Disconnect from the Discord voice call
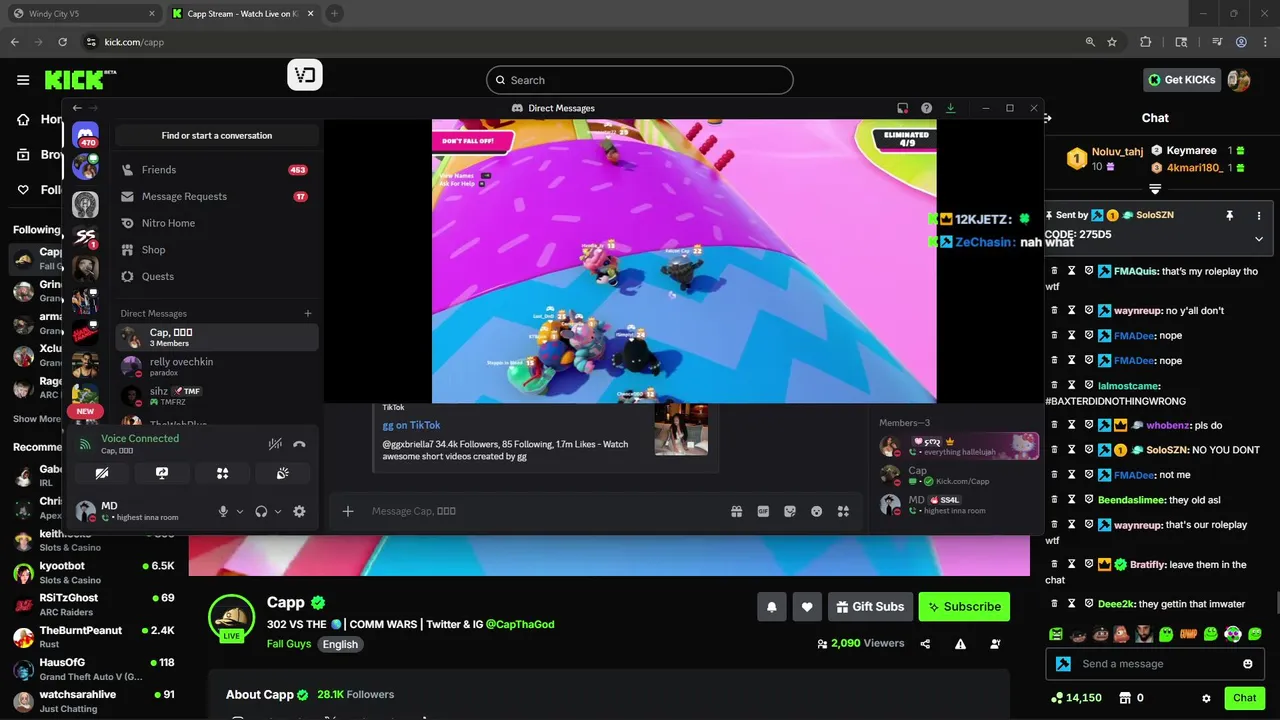This screenshot has width=1280, height=720. (299, 444)
